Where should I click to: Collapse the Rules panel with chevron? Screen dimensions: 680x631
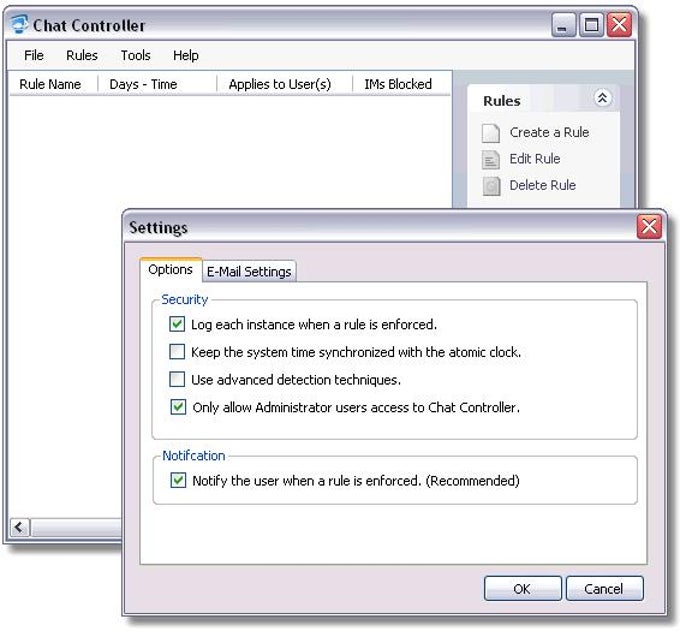click(x=602, y=98)
